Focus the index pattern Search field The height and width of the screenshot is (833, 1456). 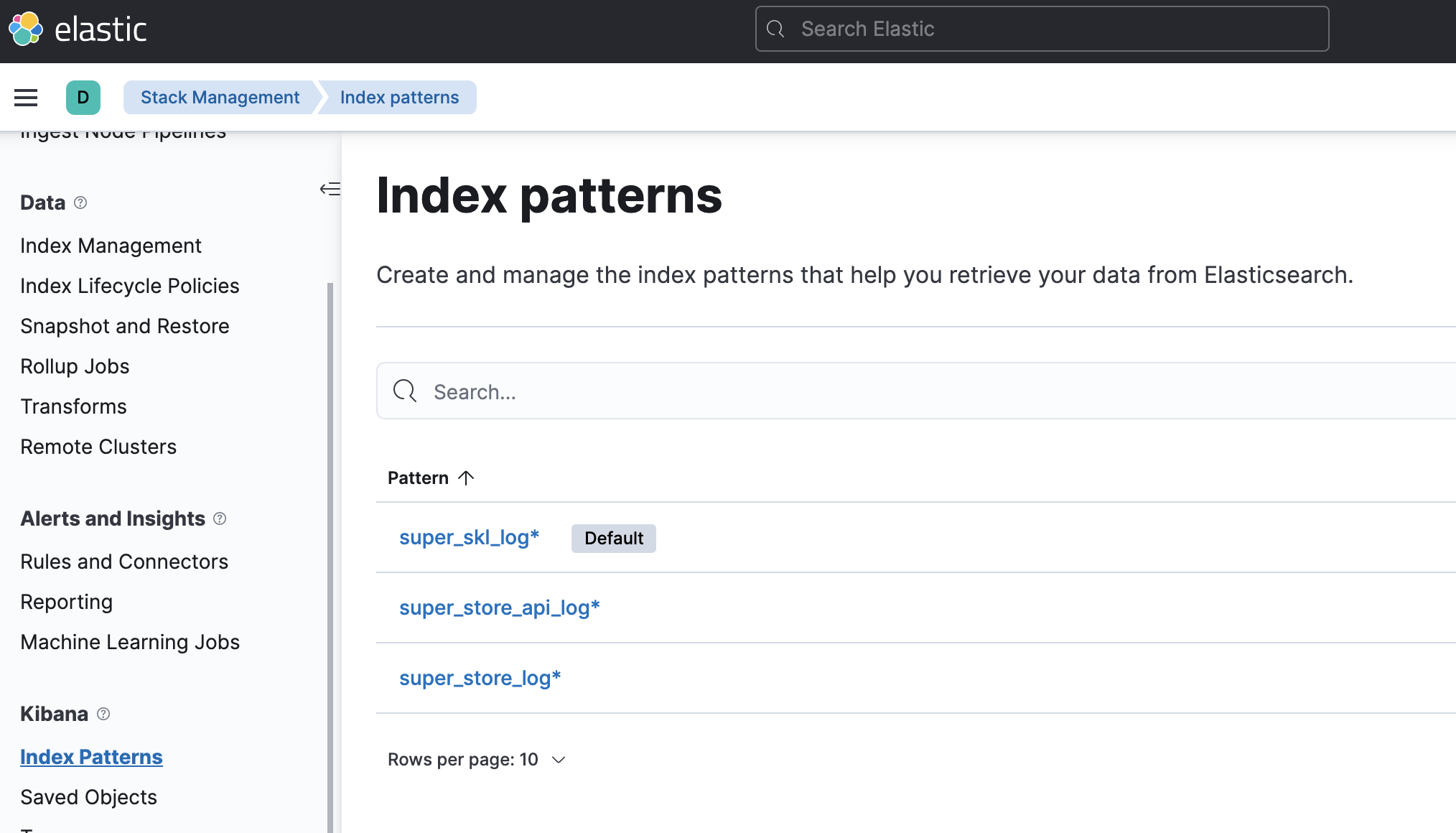[x=916, y=391]
